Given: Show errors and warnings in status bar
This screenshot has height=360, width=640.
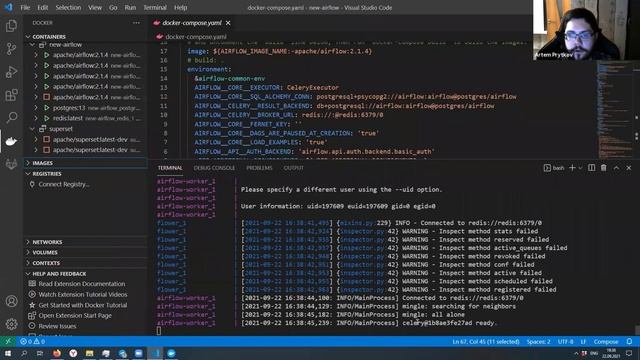Looking at the screenshot, I should tap(32, 342).
